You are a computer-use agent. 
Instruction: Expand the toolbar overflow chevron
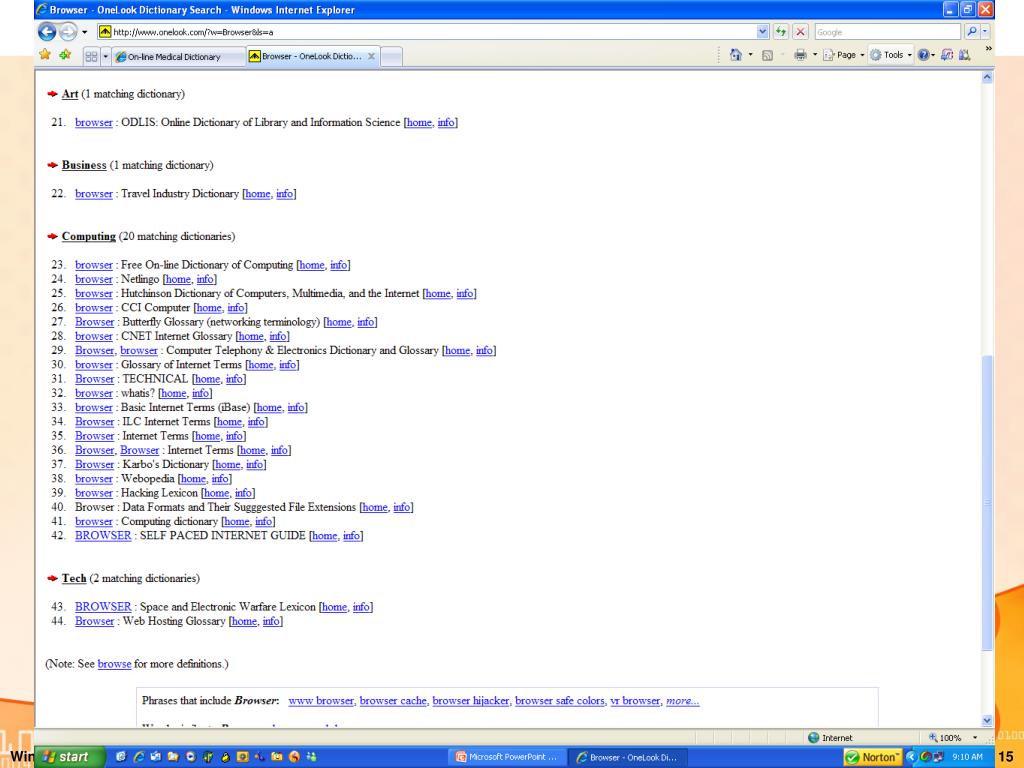[988, 48]
